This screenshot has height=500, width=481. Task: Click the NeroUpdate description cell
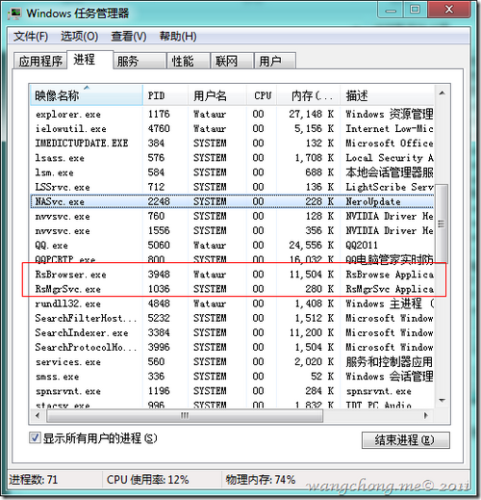(373, 202)
